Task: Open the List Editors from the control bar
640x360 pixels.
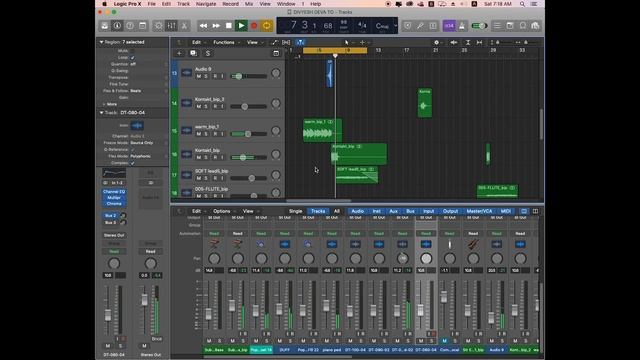Action: coord(497,26)
